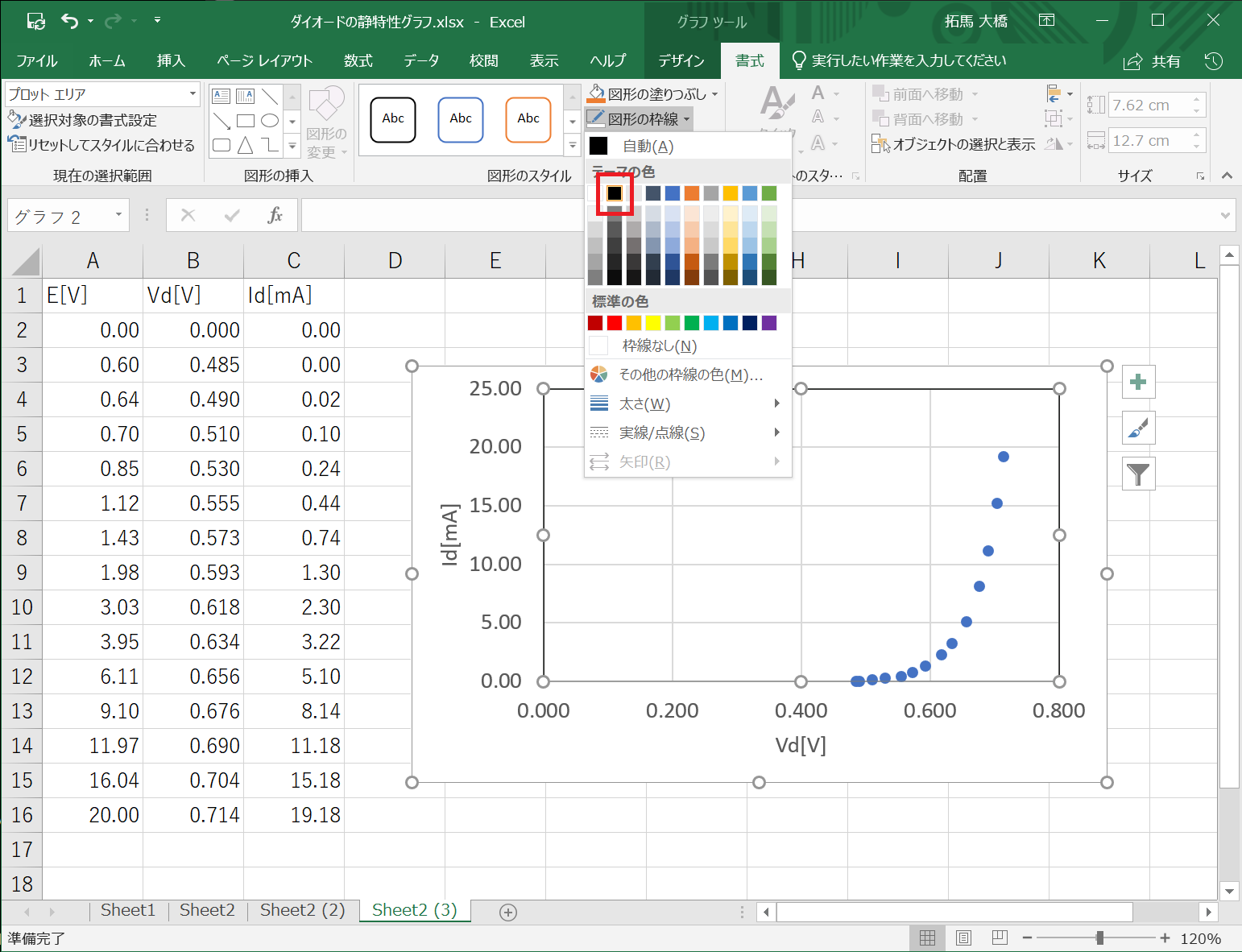The width and height of the screenshot is (1242, 952).
Task: Click the select-all corner triangle
Action: [x=25, y=262]
